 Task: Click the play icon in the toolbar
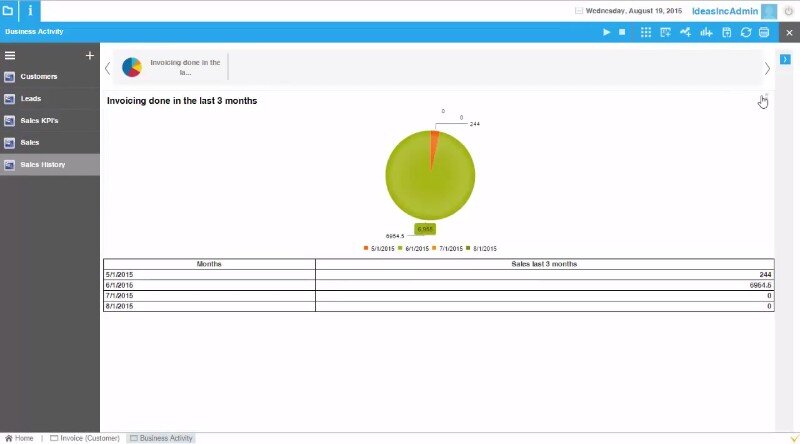click(x=606, y=32)
